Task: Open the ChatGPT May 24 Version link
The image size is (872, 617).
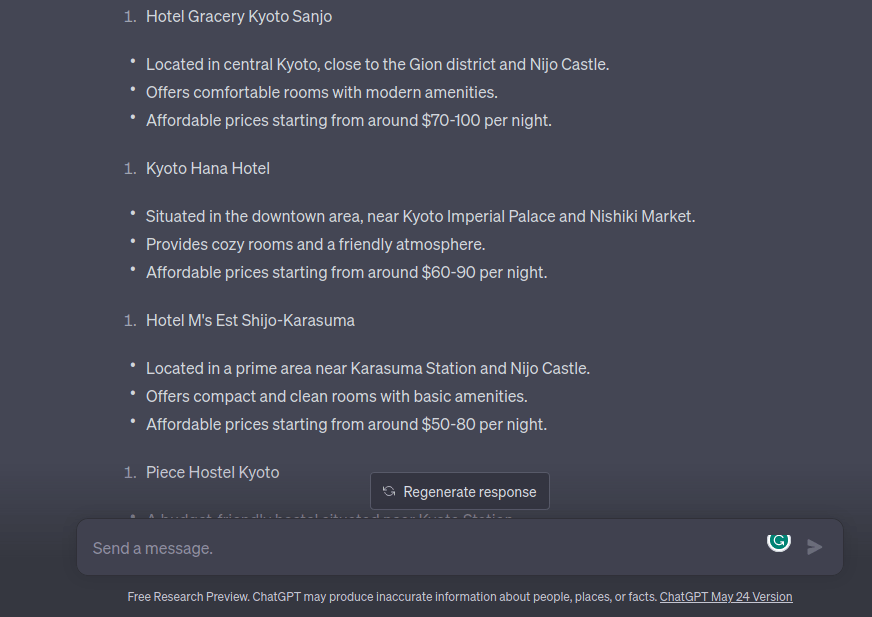Action: [x=725, y=597]
